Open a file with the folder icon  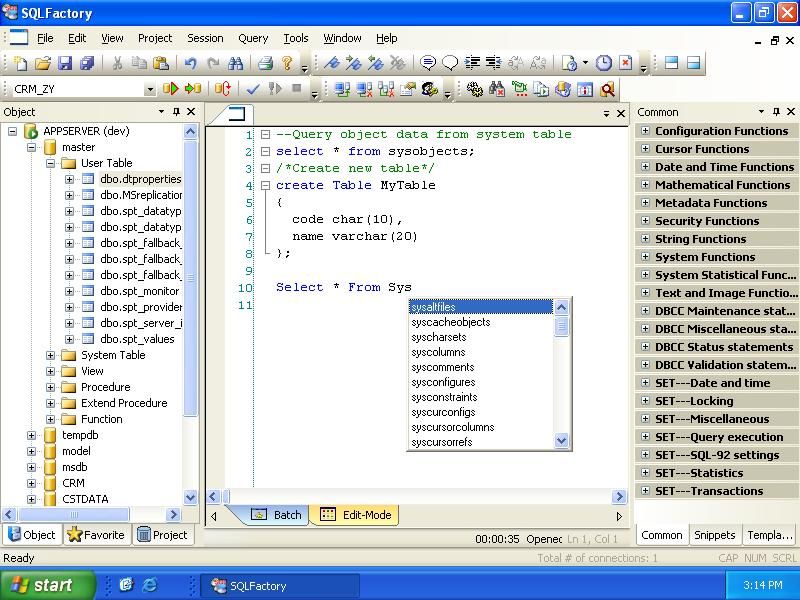point(42,63)
